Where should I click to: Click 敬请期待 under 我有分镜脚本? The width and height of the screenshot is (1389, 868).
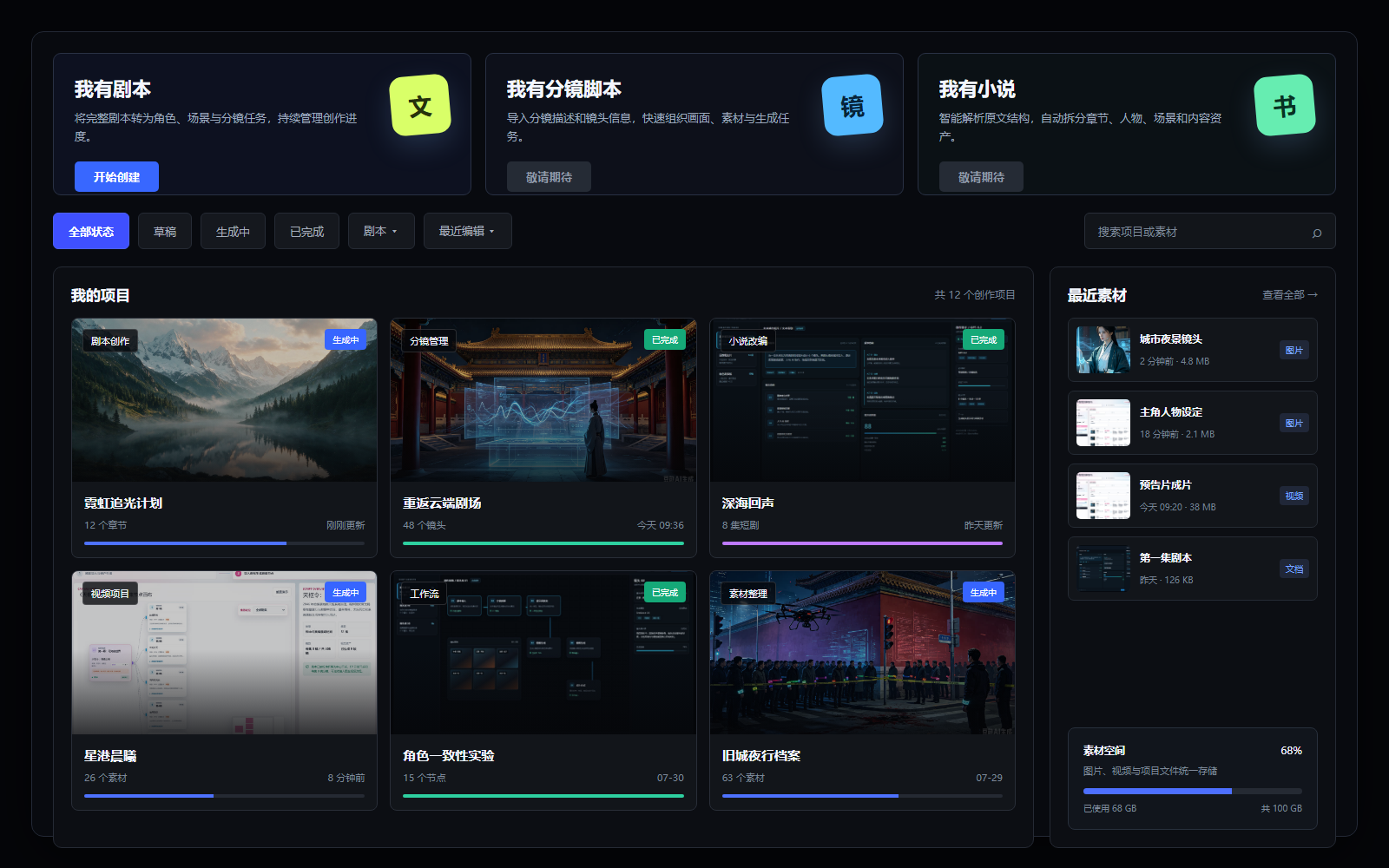[549, 177]
